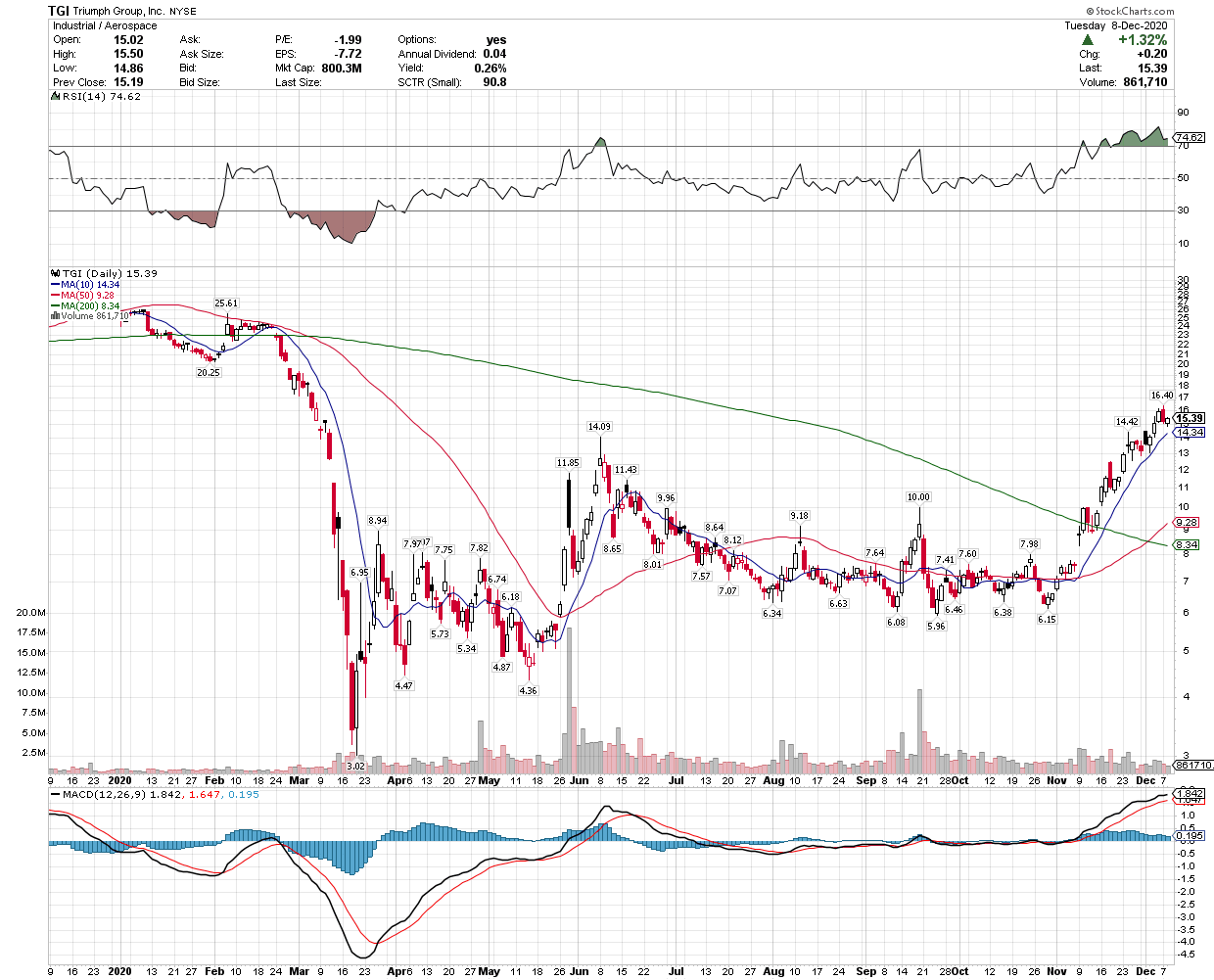Click the 16.40 December high annotation
Image resolution: width=1214 pixels, height=980 pixels.
click(x=1162, y=396)
